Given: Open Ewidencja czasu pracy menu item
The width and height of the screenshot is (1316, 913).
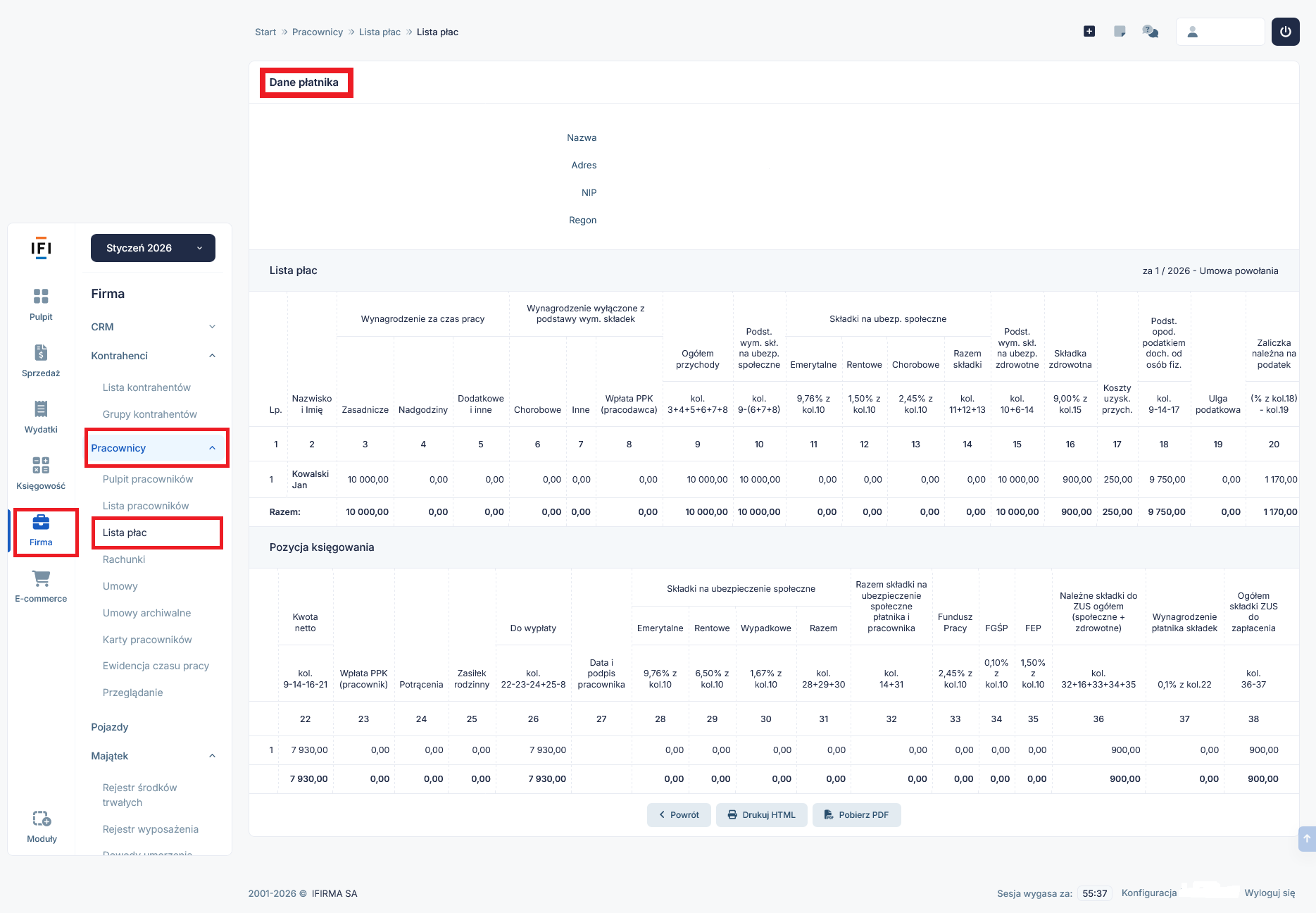Looking at the screenshot, I should pyautogui.click(x=156, y=666).
